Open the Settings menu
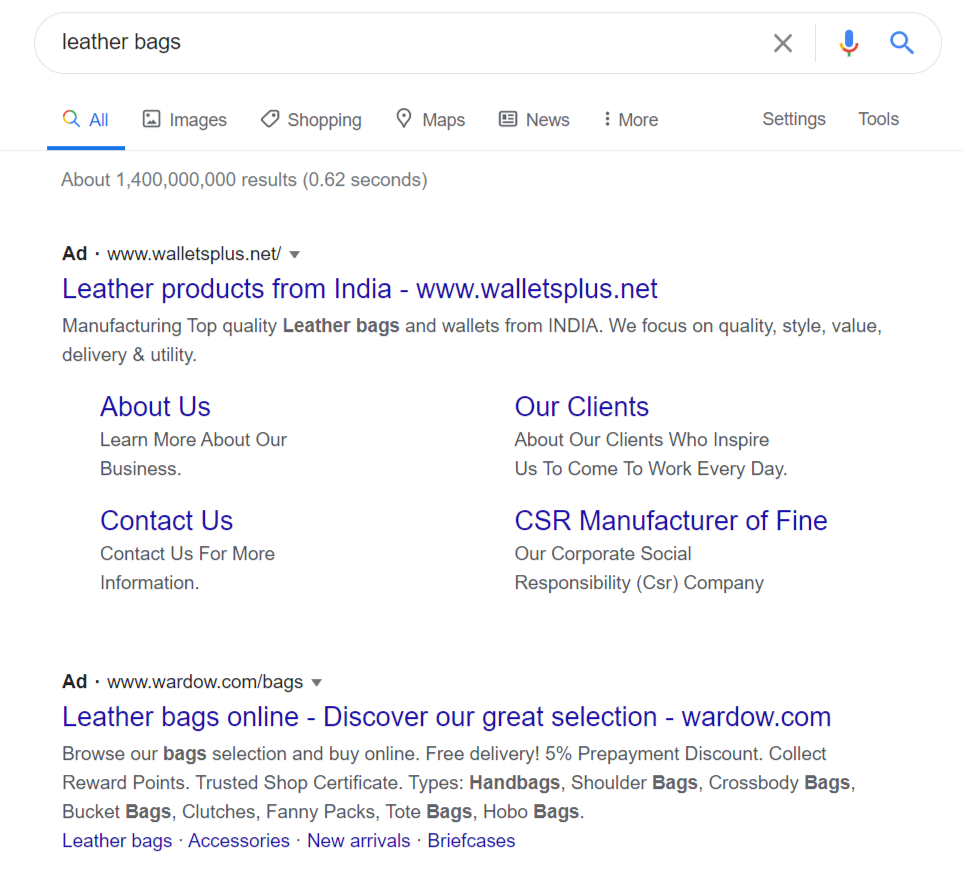The height and width of the screenshot is (878, 963). [794, 119]
